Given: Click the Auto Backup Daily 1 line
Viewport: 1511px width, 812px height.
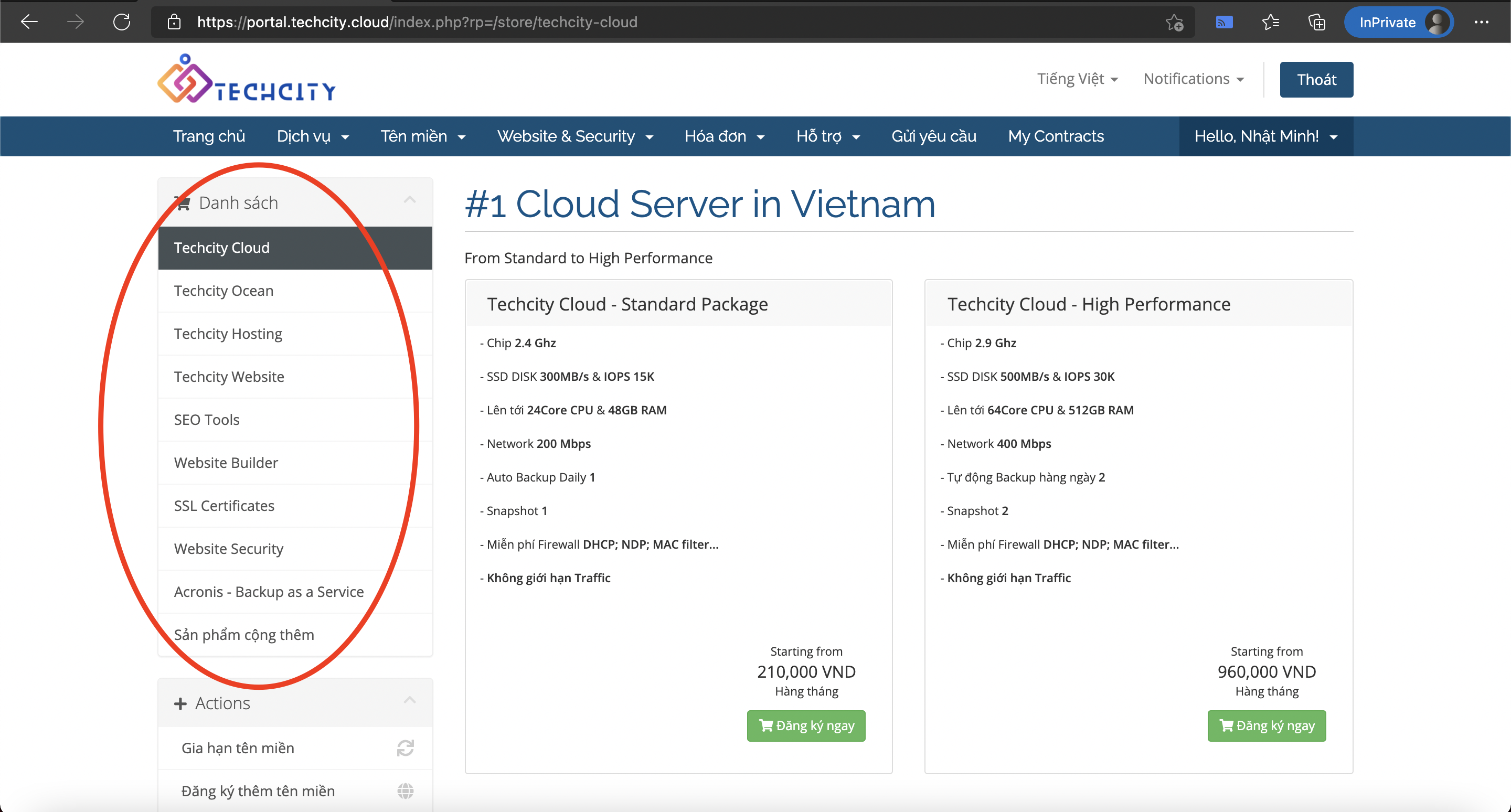Looking at the screenshot, I should point(537,477).
